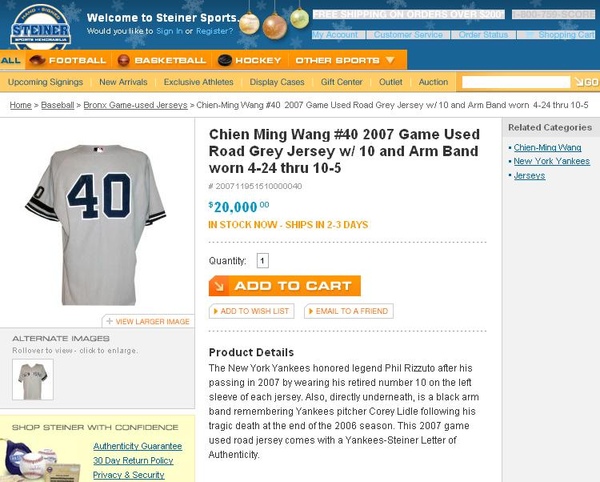Click Email to a Friend button
The width and height of the screenshot is (600, 482).
[x=349, y=311]
